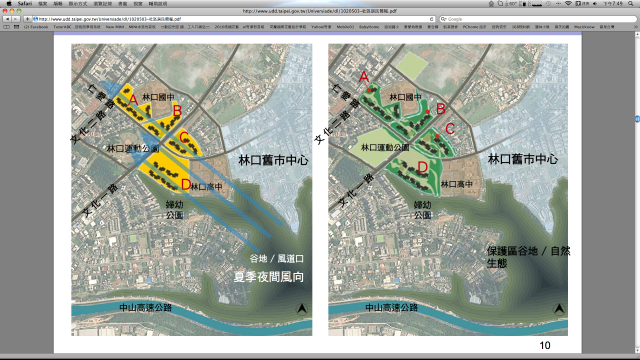Open the 編輯 menu
The height and width of the screenshot is (360, 640).
(x=58, y=3)
